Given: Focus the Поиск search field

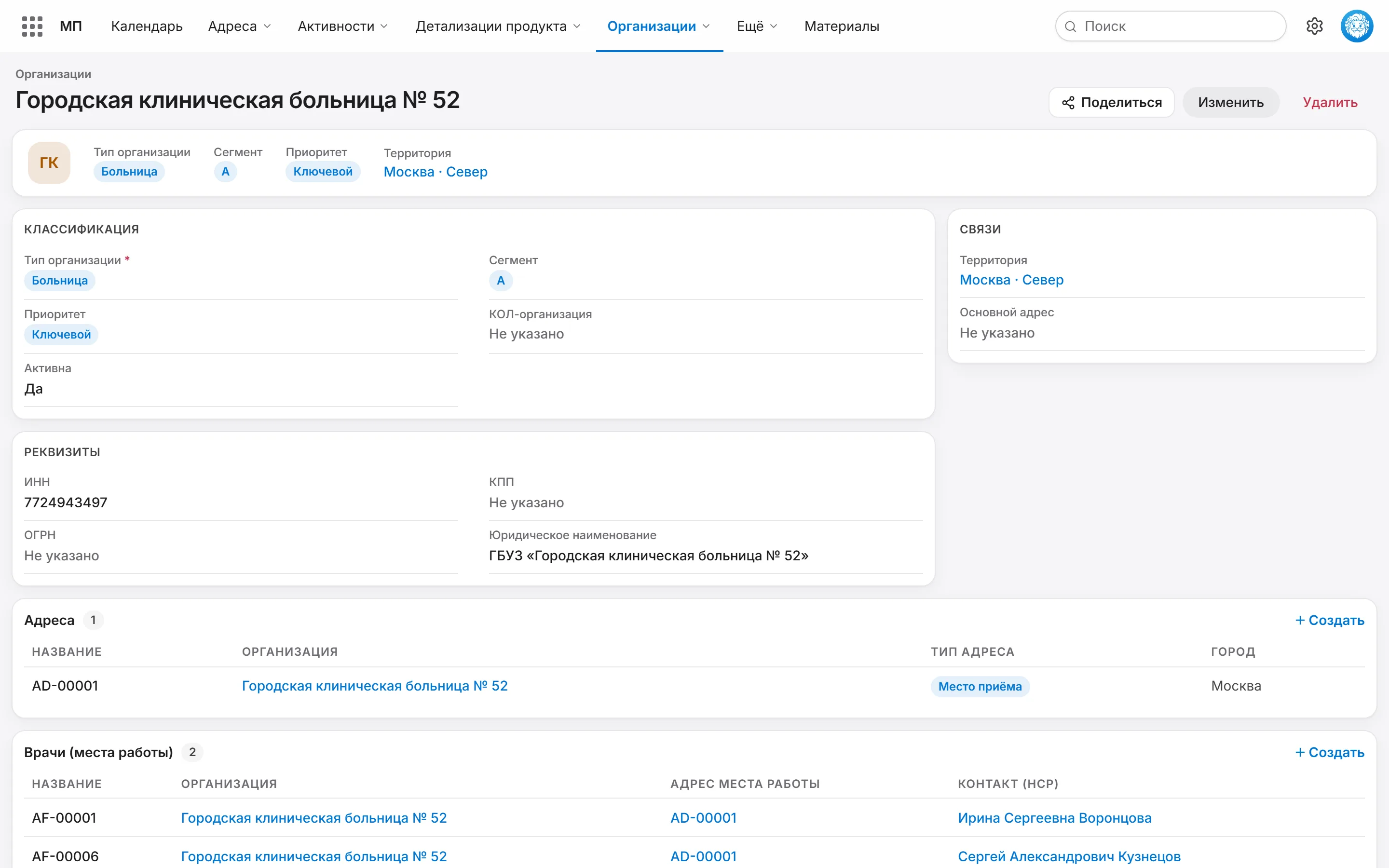Looking at the screenshot, I should pyautogui.click(x=1171, y=27).
